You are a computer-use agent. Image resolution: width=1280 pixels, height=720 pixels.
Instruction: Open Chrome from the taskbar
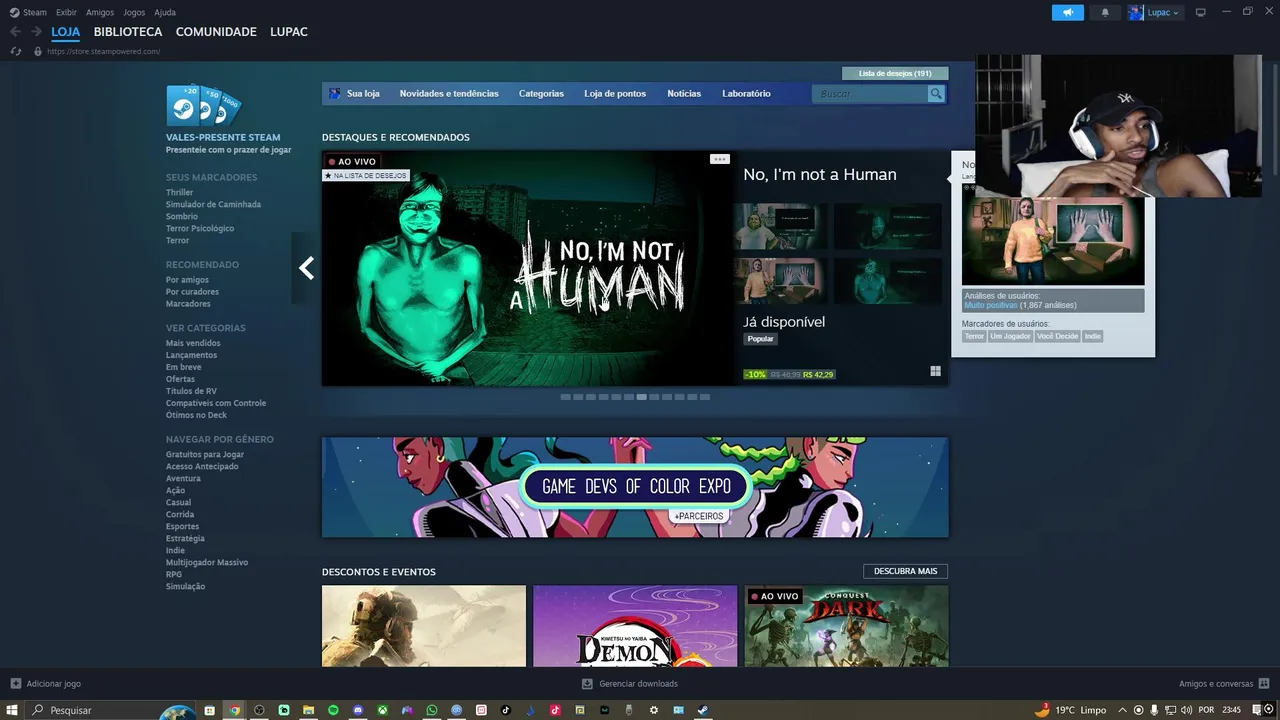point(234,710)
